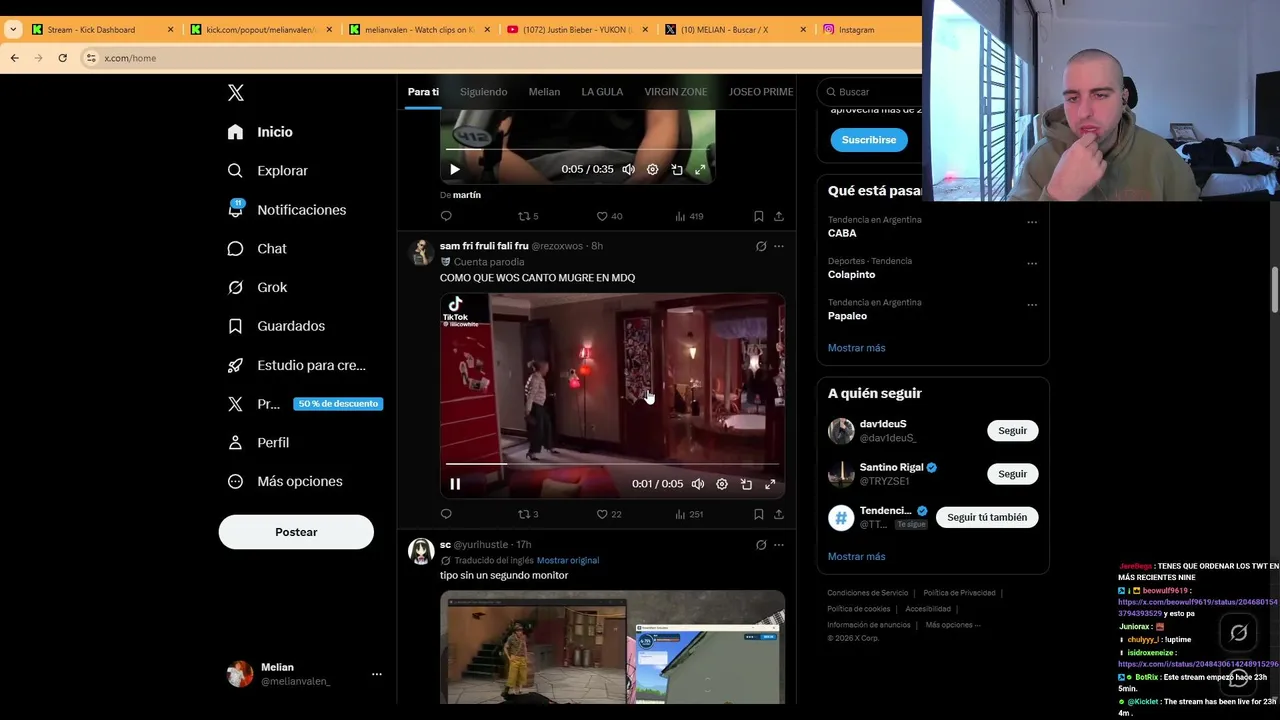Switch to the Para ti tab

423,92
